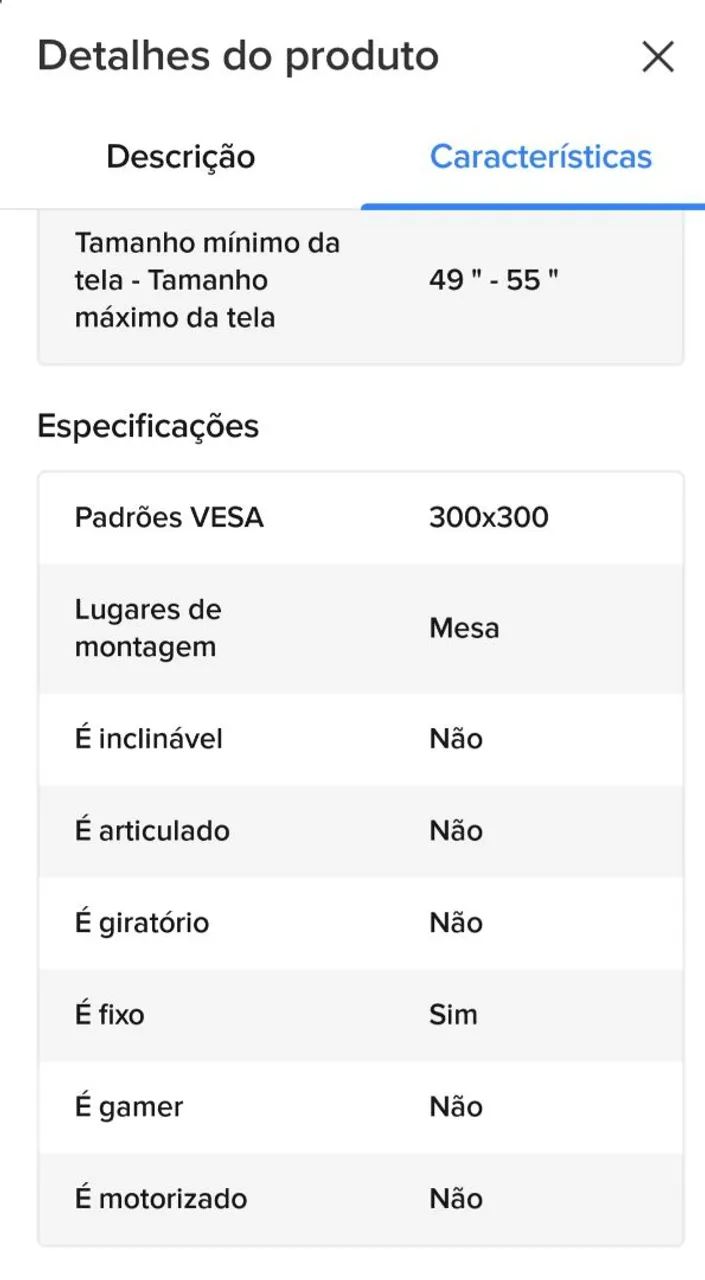This screenshot has width=705, height=1280.
Task: Close the Detalhes do produto panel
Action: [658, 57]
